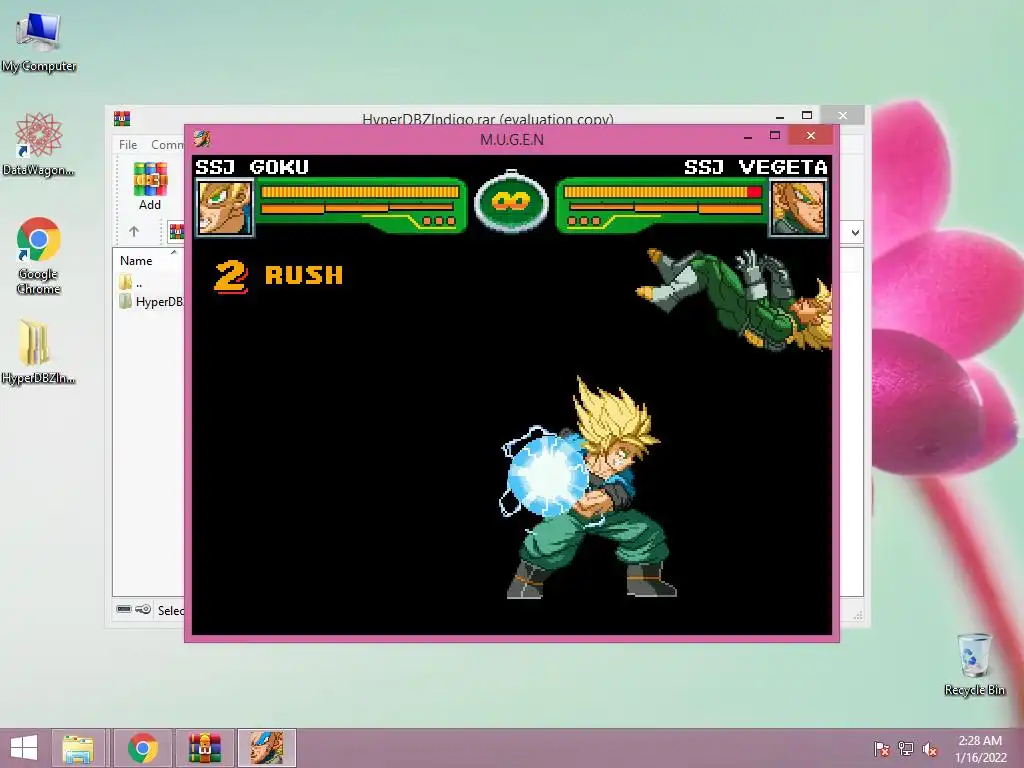The image size is (1024, 768).
Task: Click the WinRAR window resize grip
Action: point(858,615)
